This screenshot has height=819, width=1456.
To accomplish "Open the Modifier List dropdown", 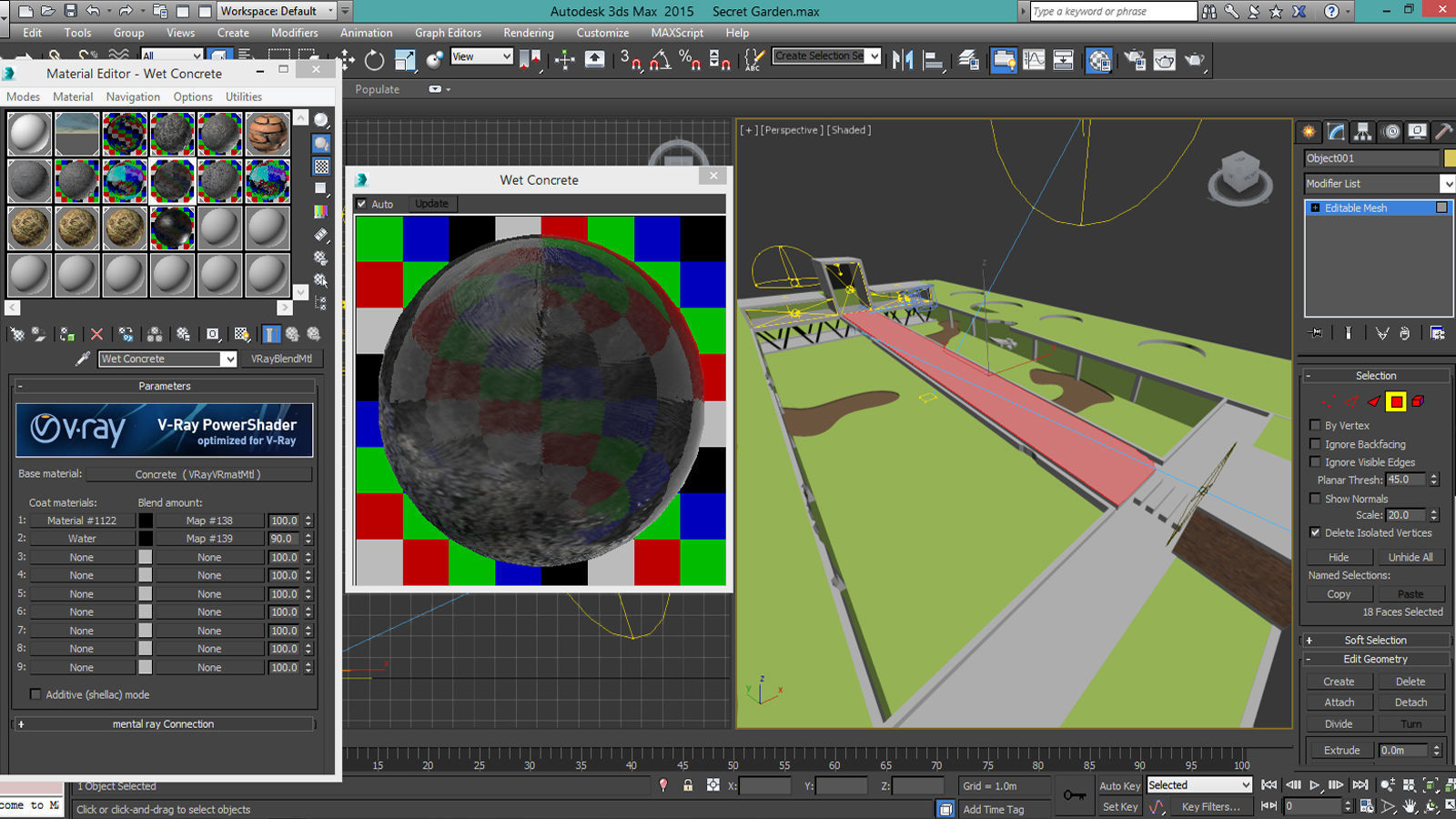I will click(x=1380, y=184).
